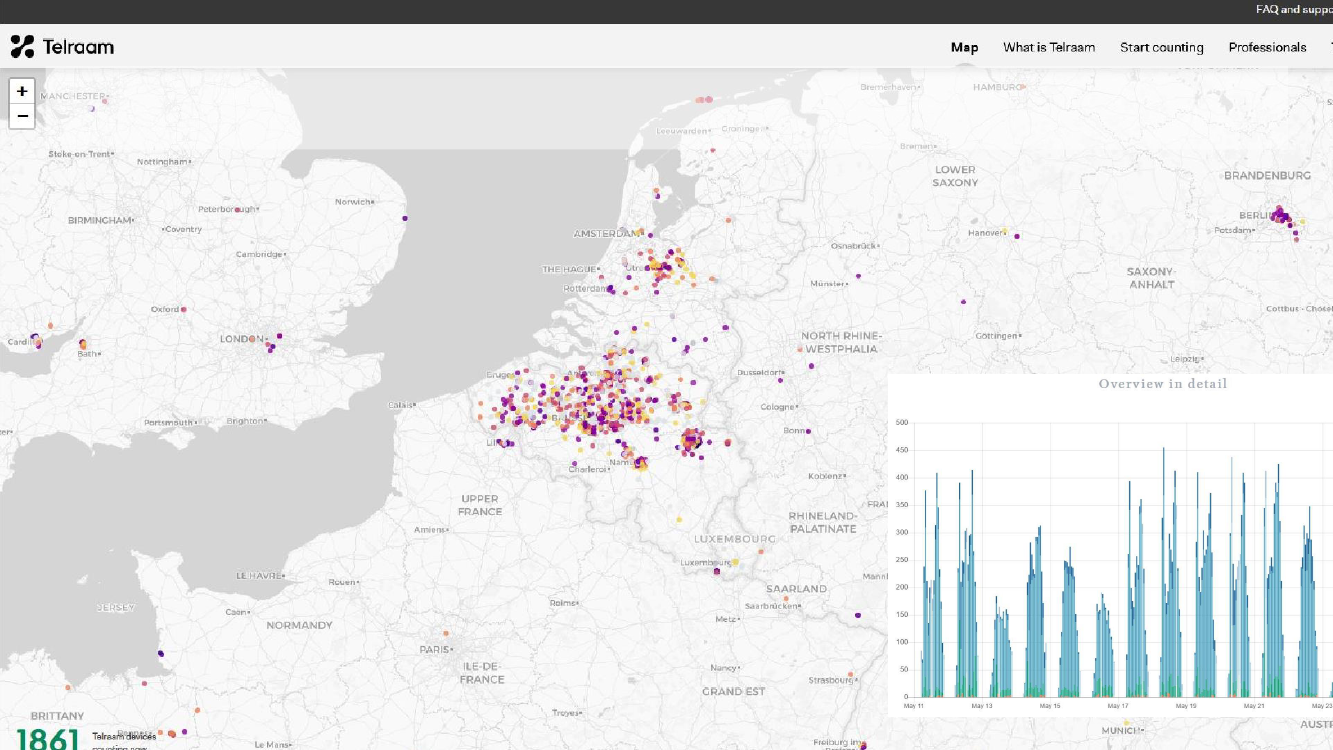Click the Birmingham city label
The width and height of the screenshot is (1333, 750).
(x=100, y=220)
